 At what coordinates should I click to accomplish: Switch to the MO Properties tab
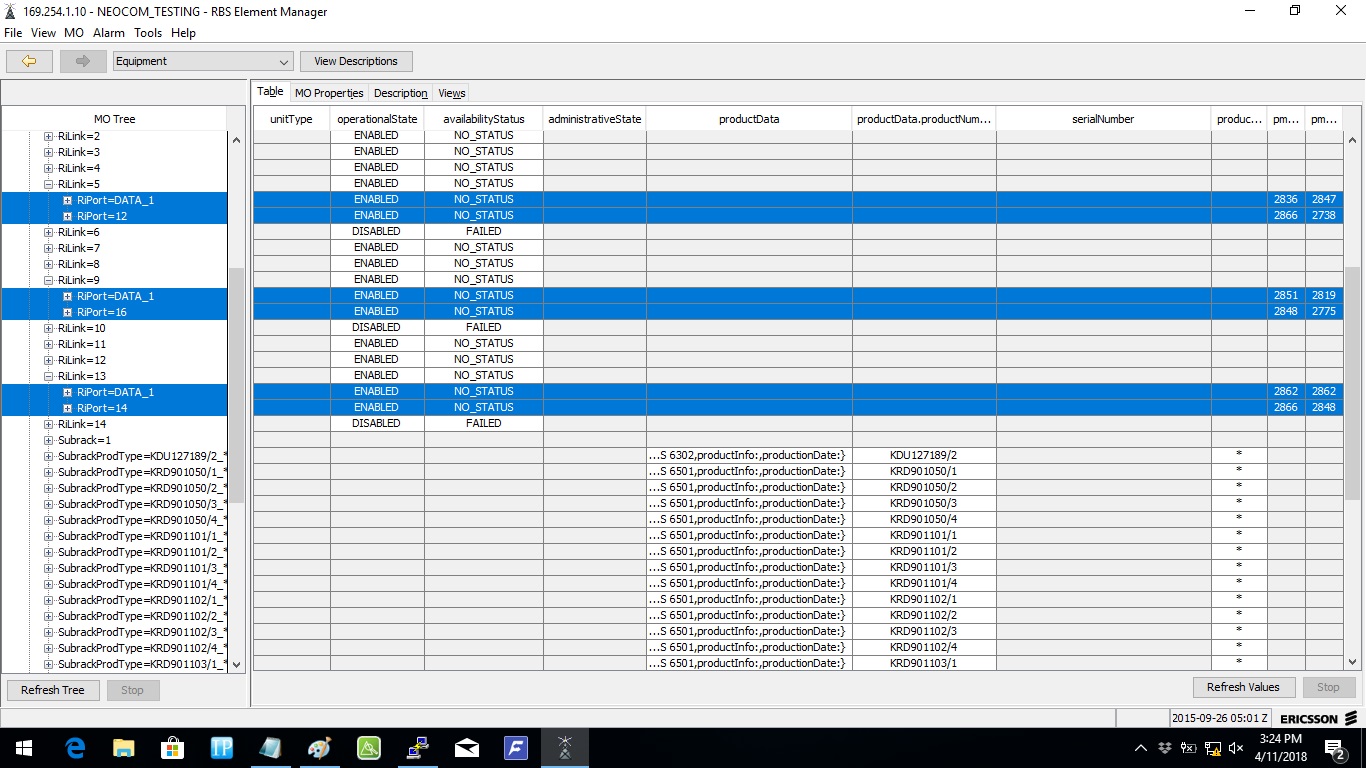click(329, 93)
